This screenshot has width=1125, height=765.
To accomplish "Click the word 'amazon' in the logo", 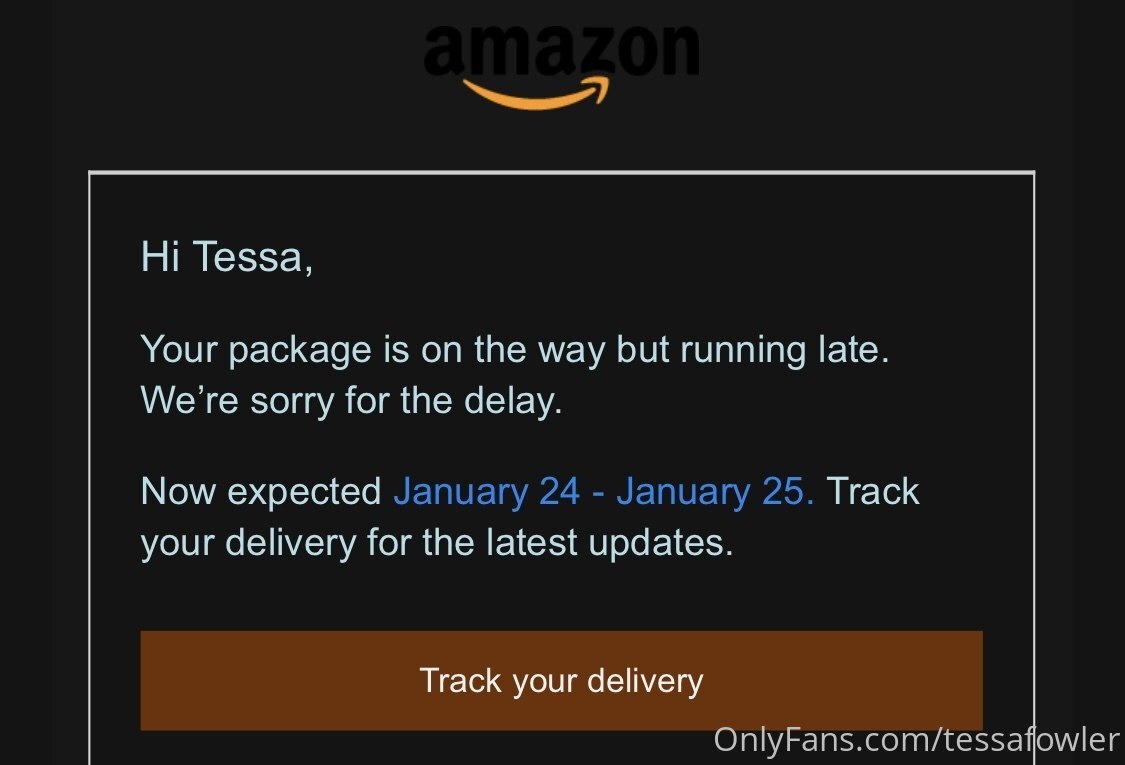I will [561, 50].
